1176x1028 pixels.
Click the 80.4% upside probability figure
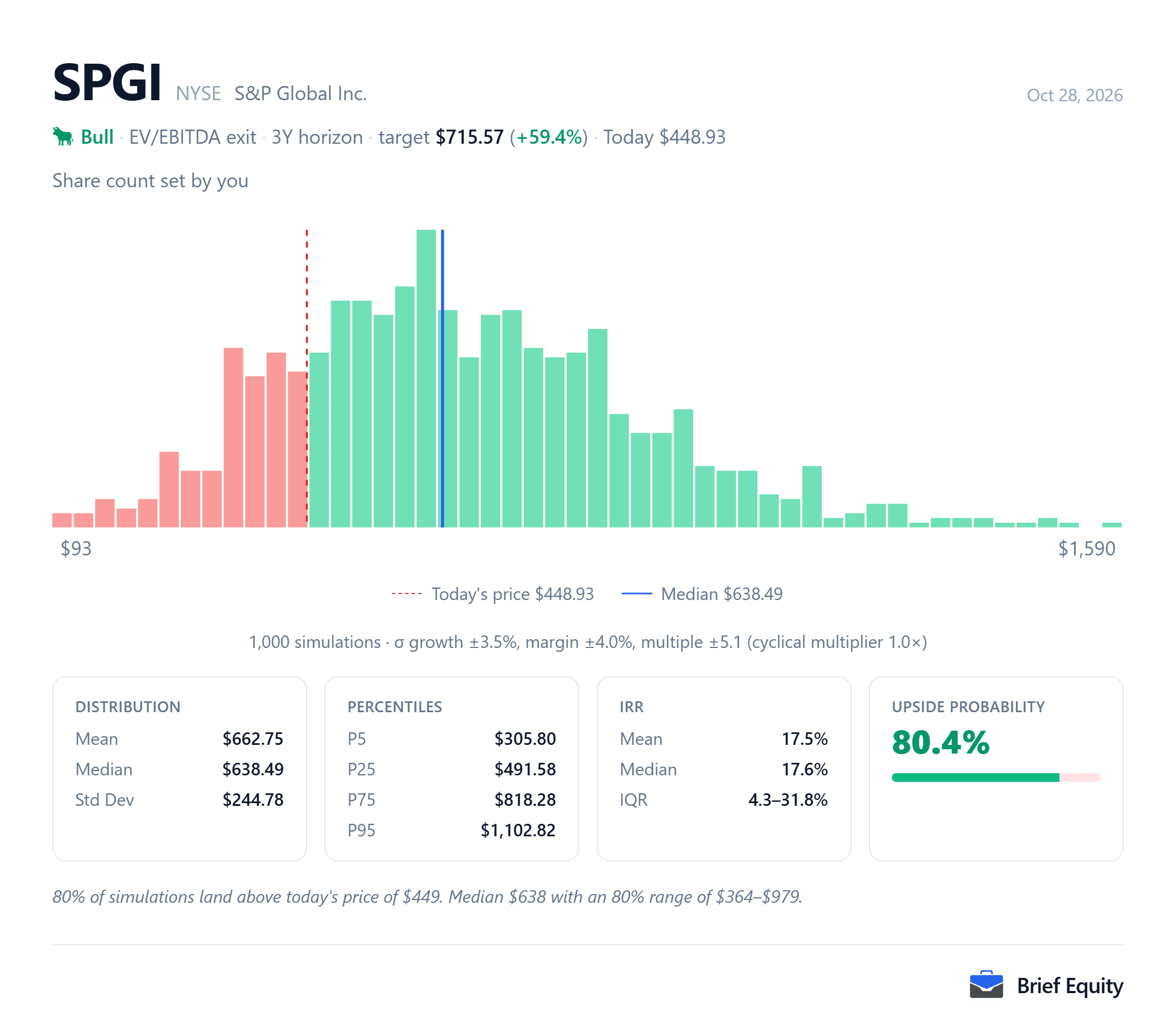940,743
